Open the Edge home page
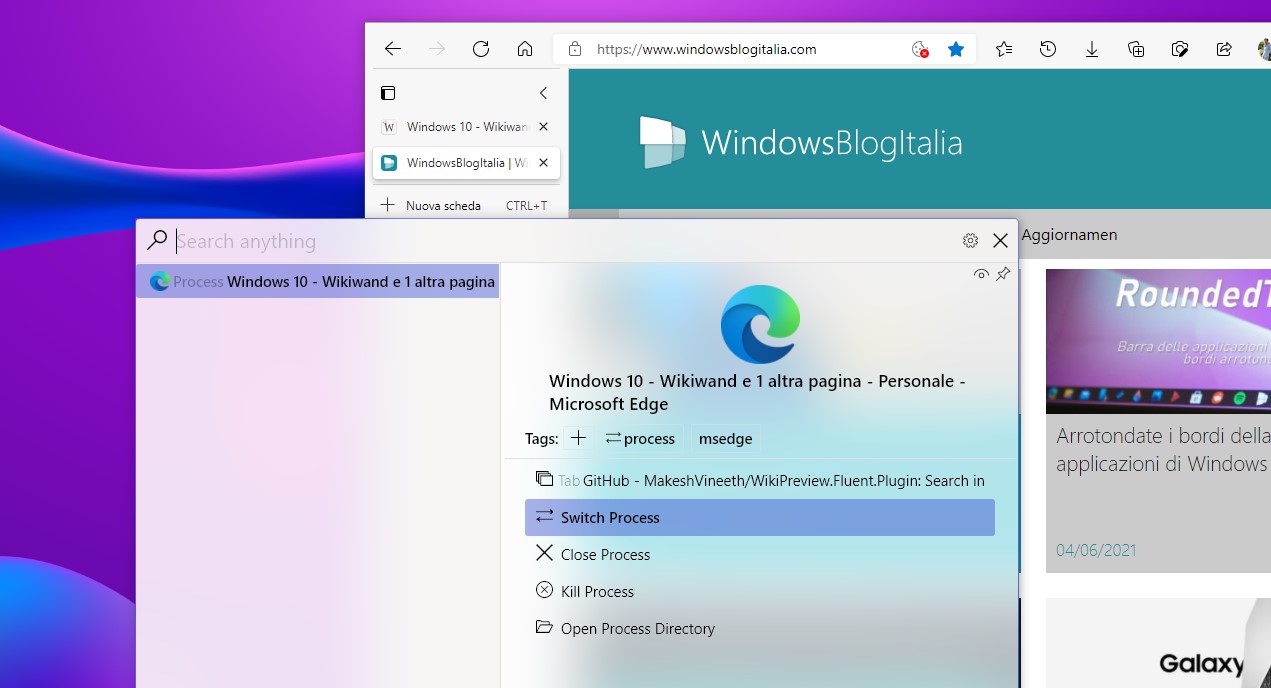 524,49
